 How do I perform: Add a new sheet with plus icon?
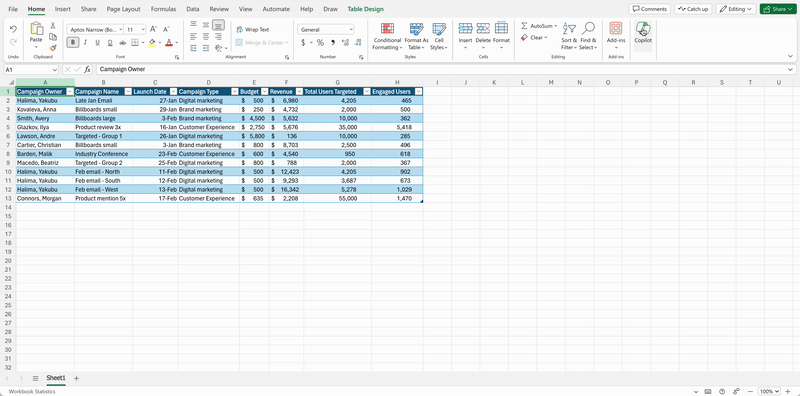pyautogui.click(x=77, y=378)
